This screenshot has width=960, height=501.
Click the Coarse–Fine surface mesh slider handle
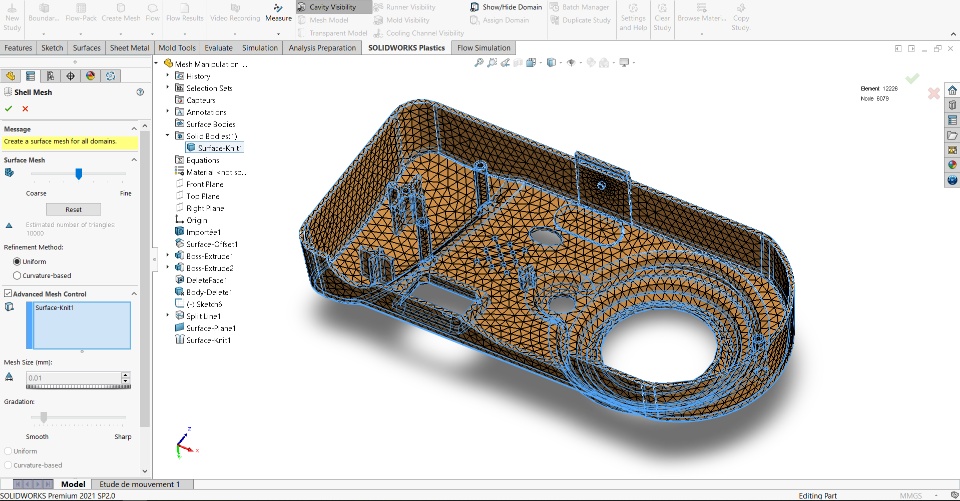pyautogui.click(x=79, y=173)
